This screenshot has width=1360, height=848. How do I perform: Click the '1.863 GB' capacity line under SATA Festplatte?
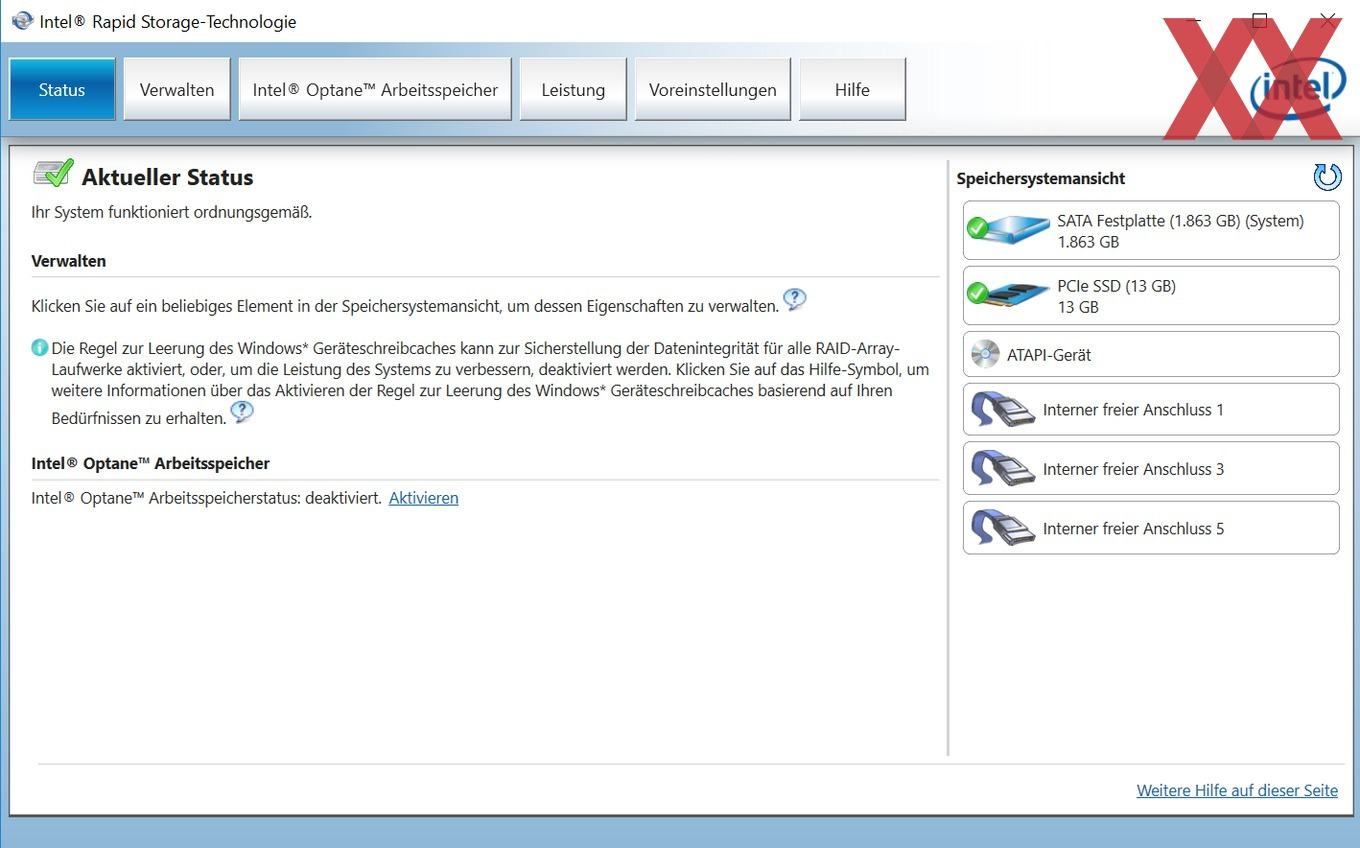click(1088, 241)
